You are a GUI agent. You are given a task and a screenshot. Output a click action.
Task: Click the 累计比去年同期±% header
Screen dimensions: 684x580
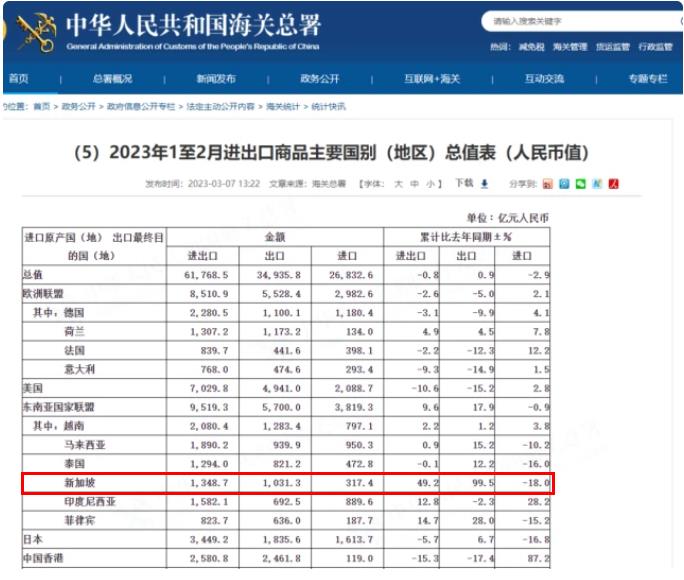click(x=466, y=237)
